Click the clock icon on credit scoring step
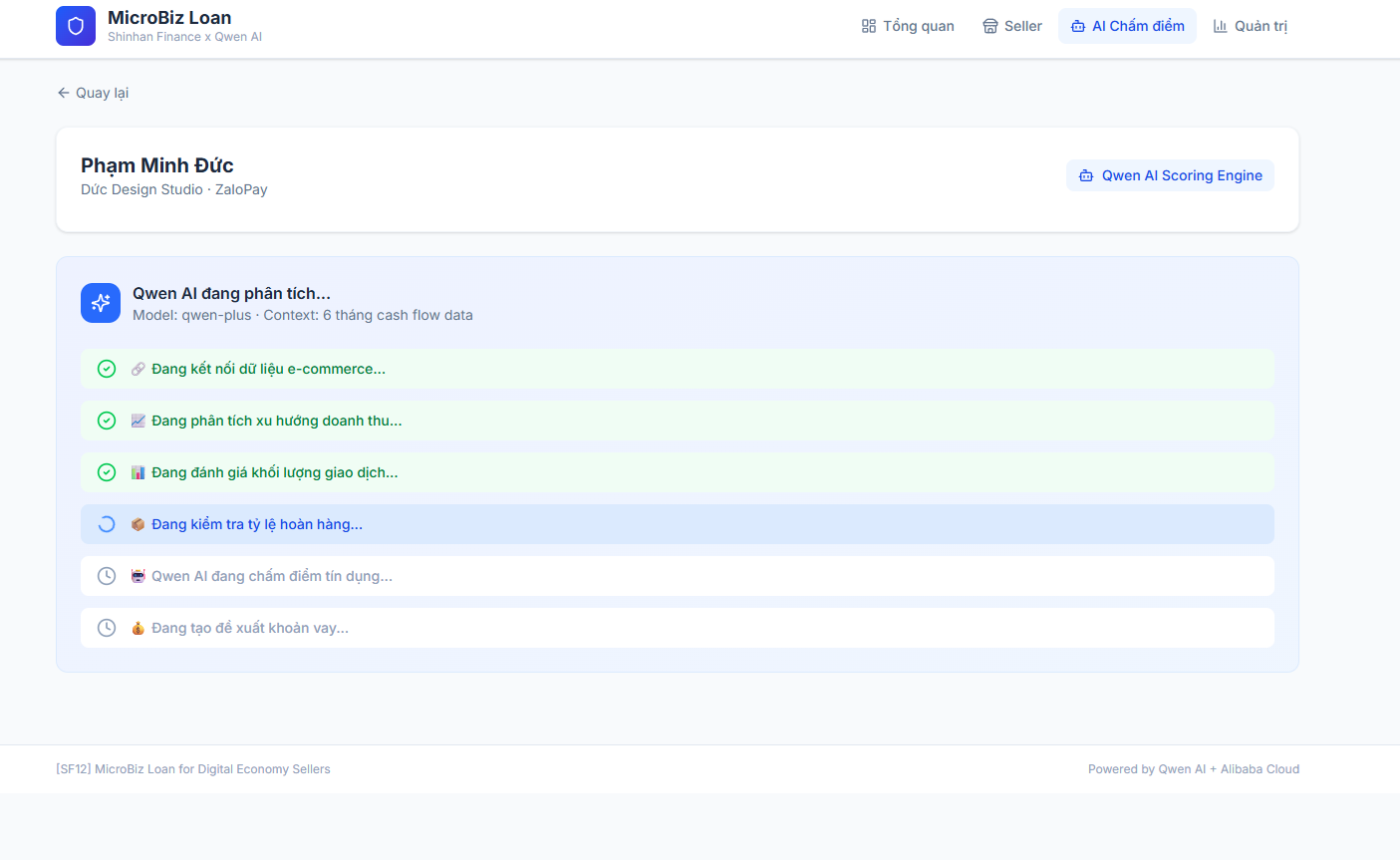 107,576
